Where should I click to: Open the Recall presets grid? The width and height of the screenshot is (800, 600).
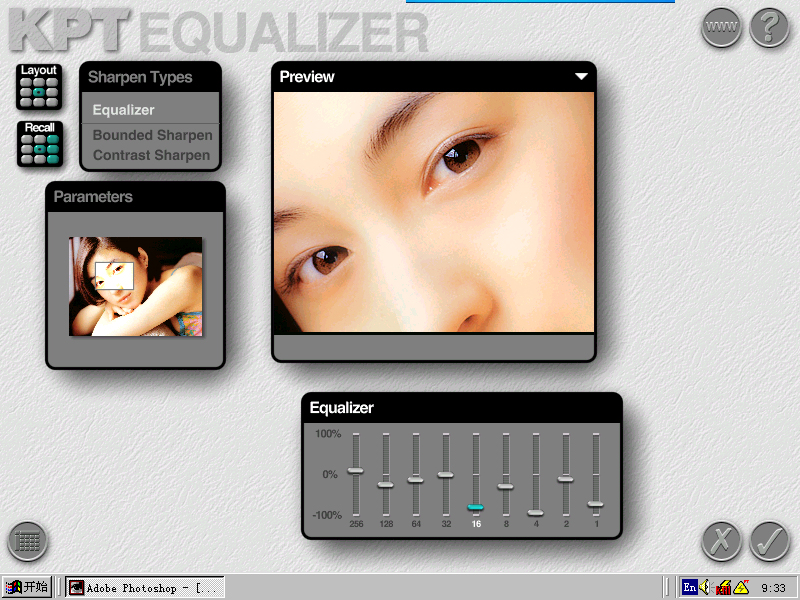click(39, 144)
